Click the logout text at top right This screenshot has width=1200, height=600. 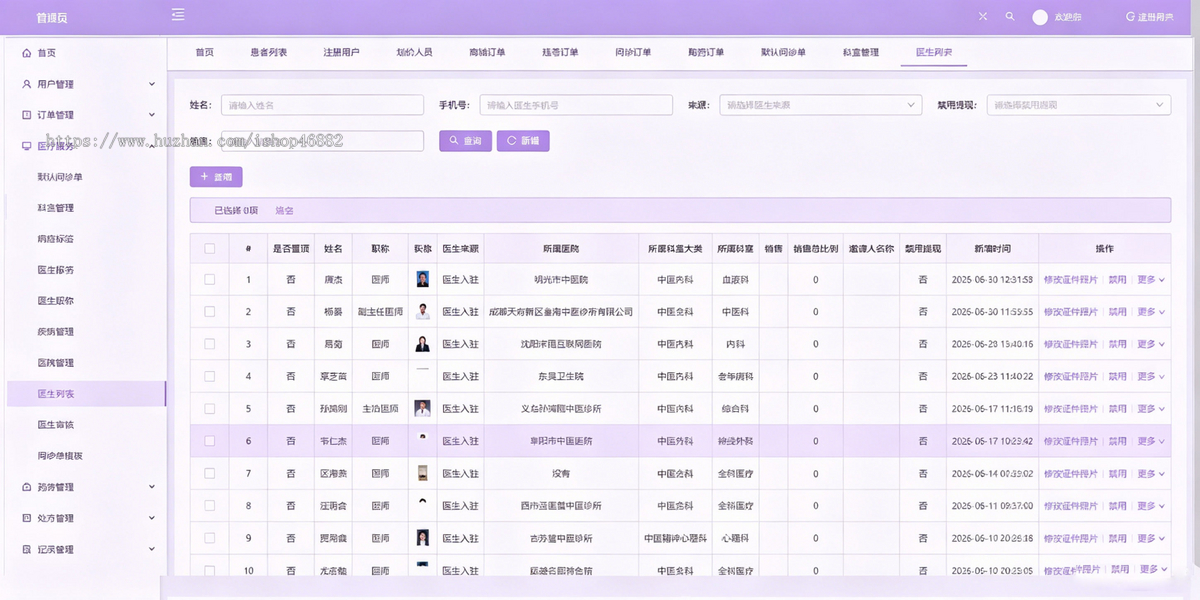(x=1156, y=17)
